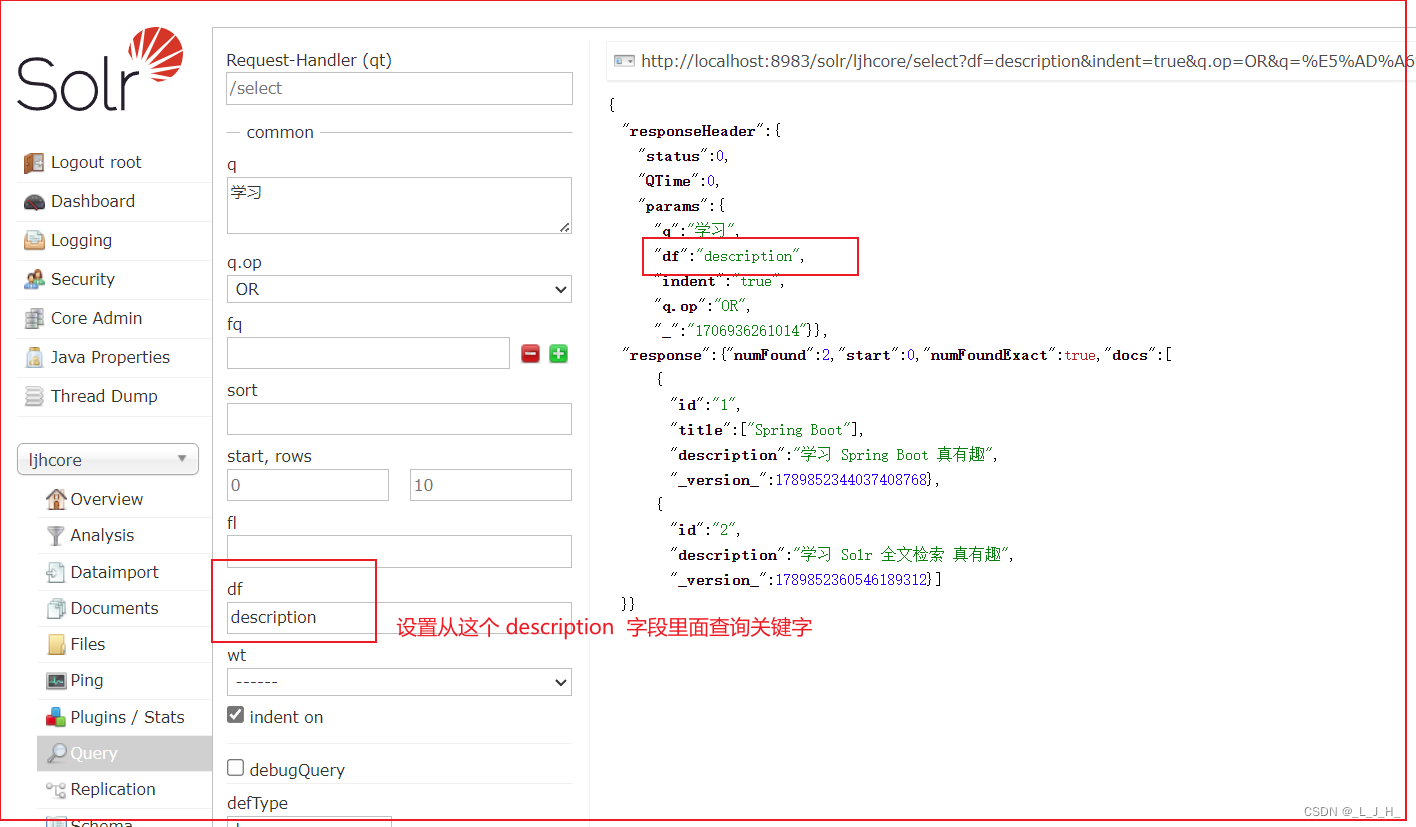Click the Query magnifier icon
Screen dimensions: 1416x827
click(56, 754)
